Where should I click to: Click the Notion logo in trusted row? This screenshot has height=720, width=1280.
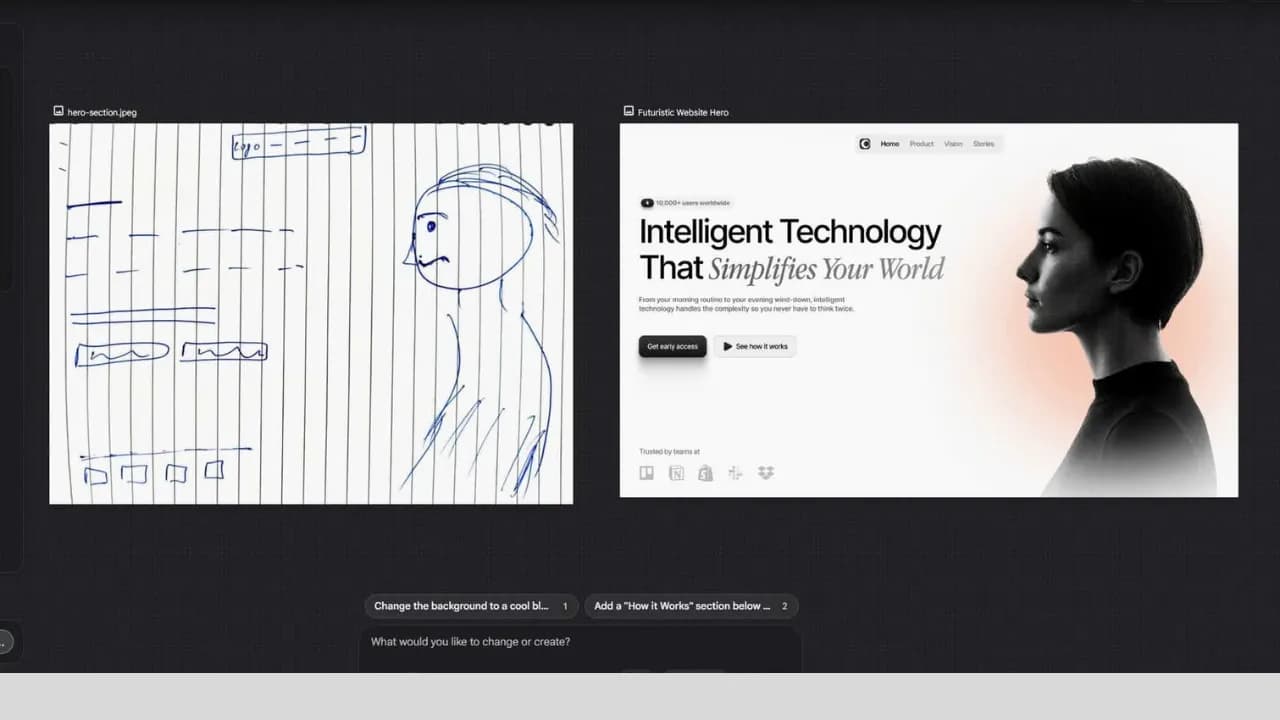676,473
